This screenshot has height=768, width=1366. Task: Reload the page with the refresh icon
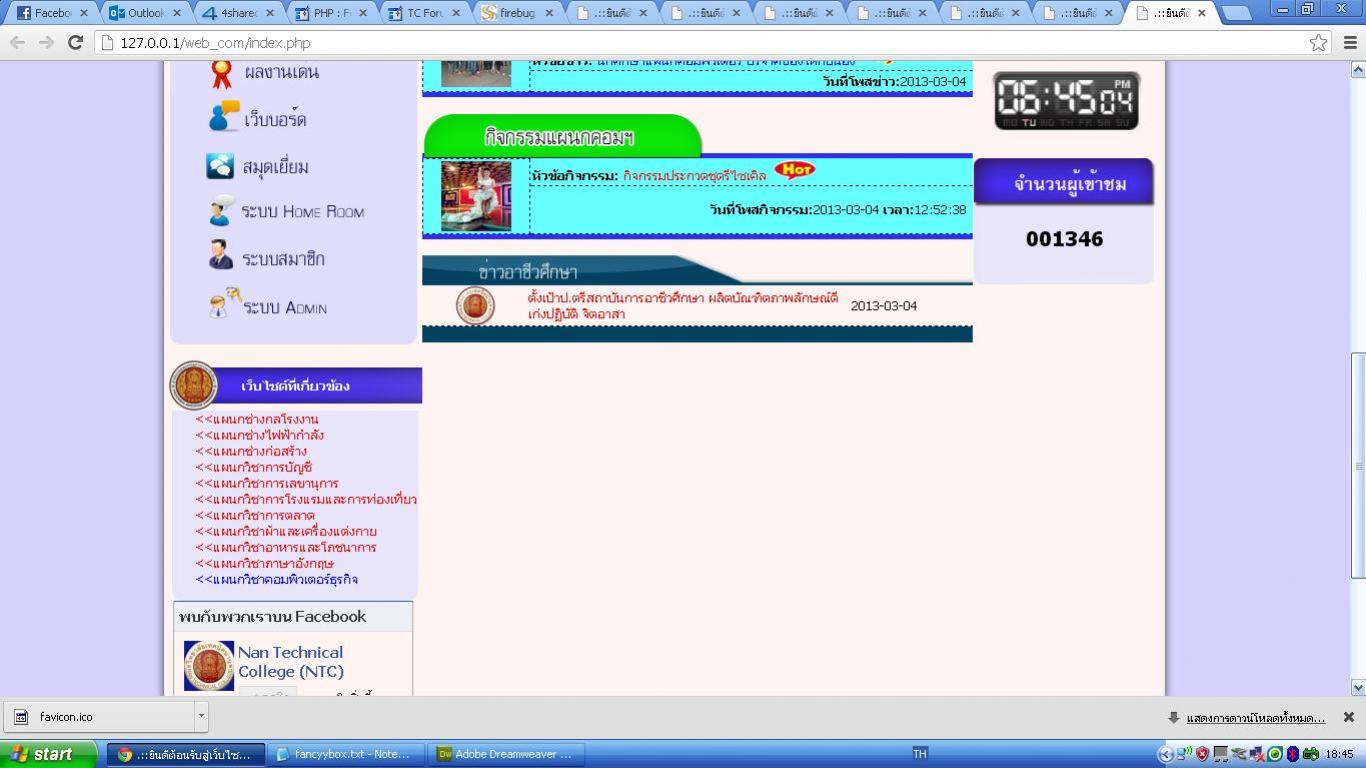pos(75,43)
